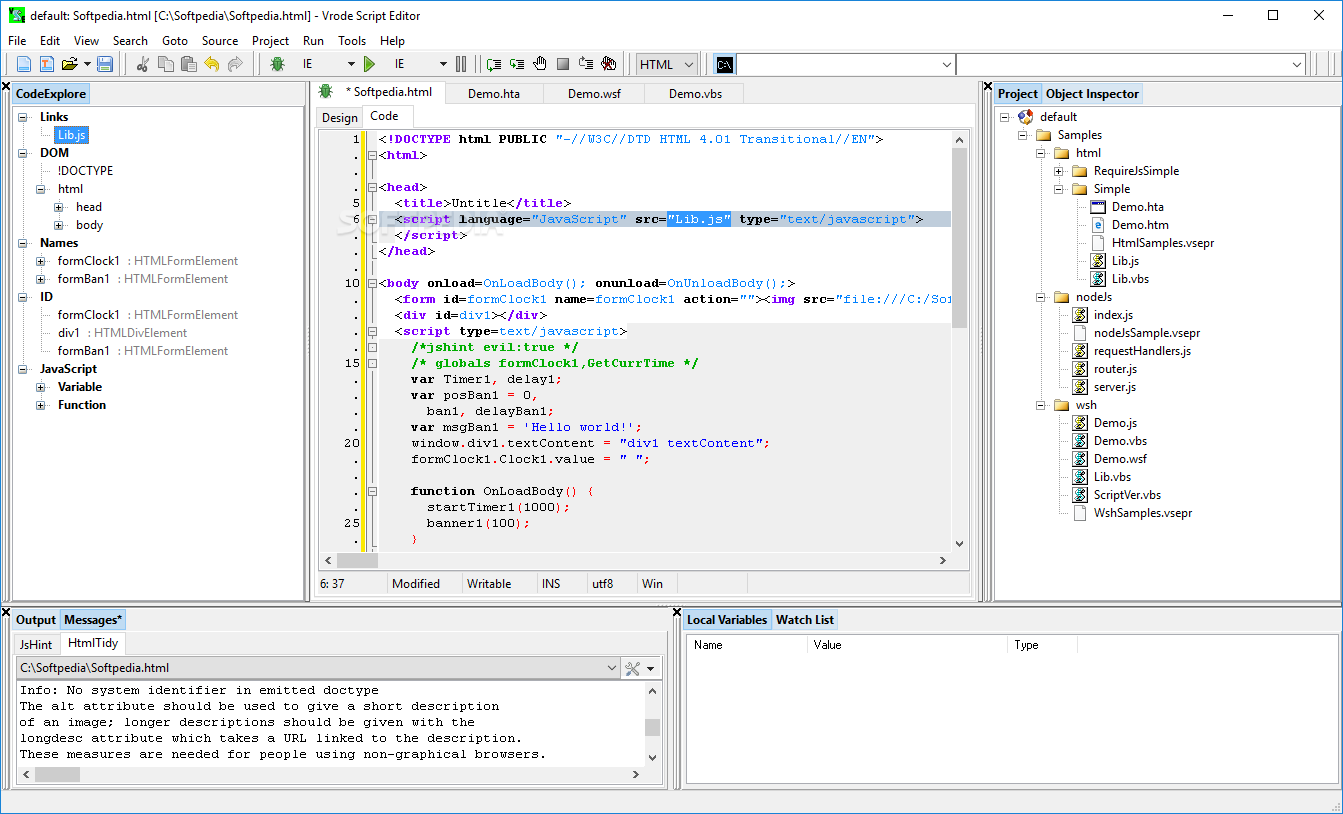
Task: Click the Demo.hta file icon in Project tree
Action: [x=1098, y=207]
